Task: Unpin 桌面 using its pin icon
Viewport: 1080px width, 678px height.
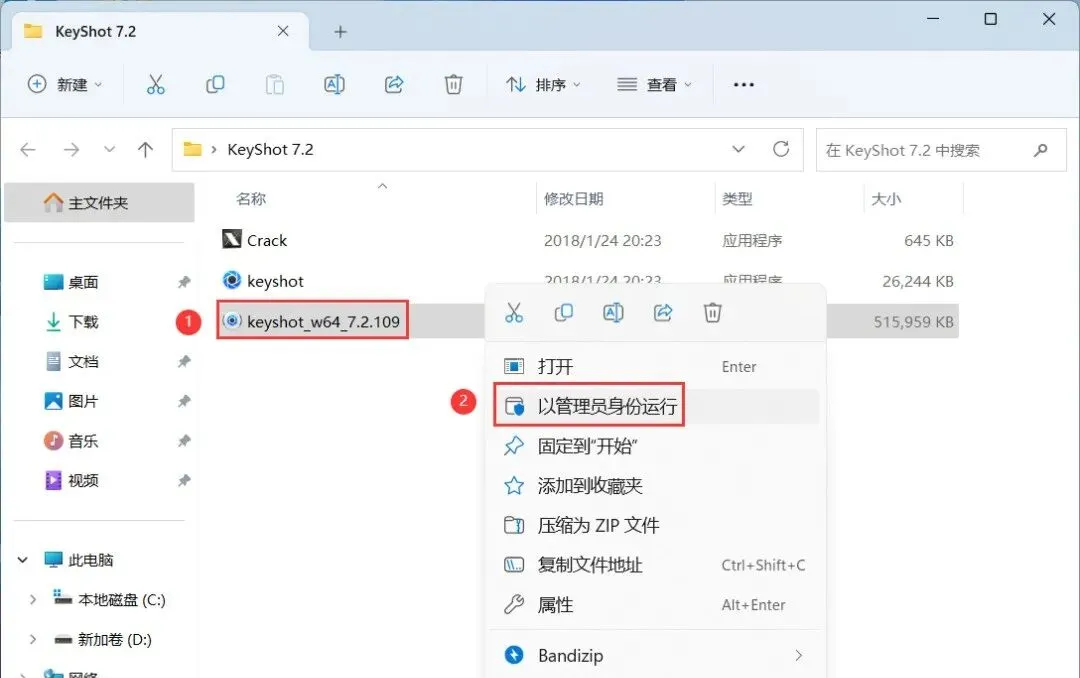Action: [x=184, y=282]
